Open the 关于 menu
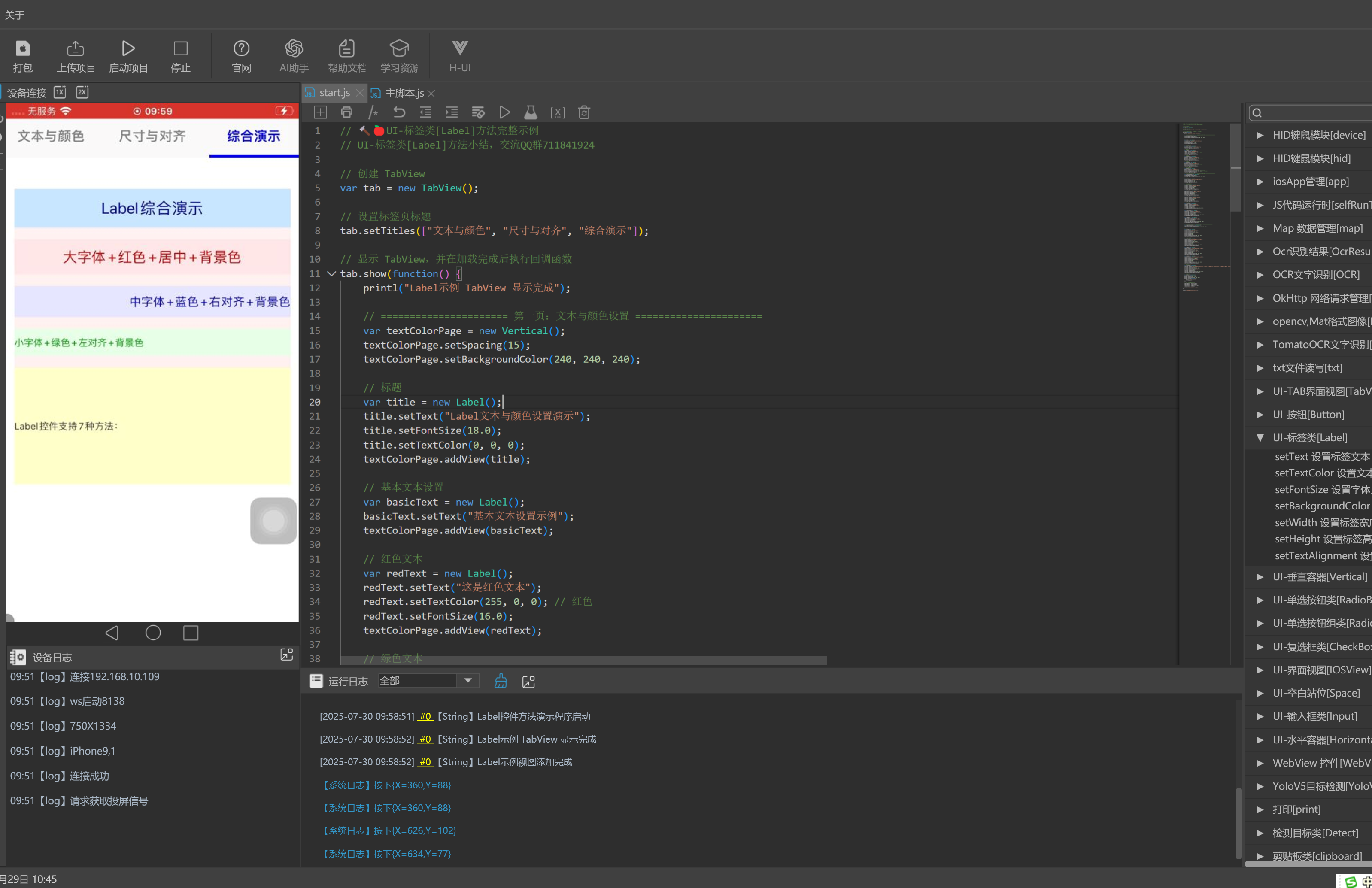Viewport: 1372px width, 888px height. coord(15,15)
